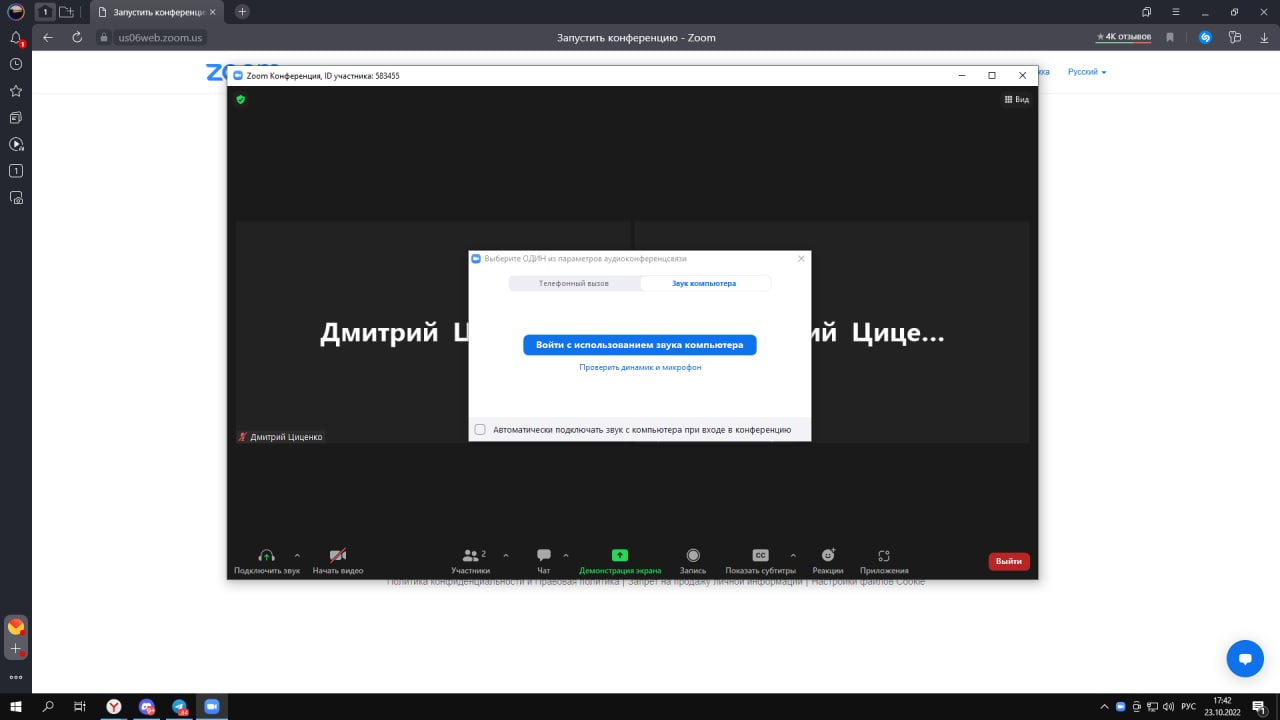Open new tab with plus button
This screenshot has width=1280, height=720.
(242, 12)
